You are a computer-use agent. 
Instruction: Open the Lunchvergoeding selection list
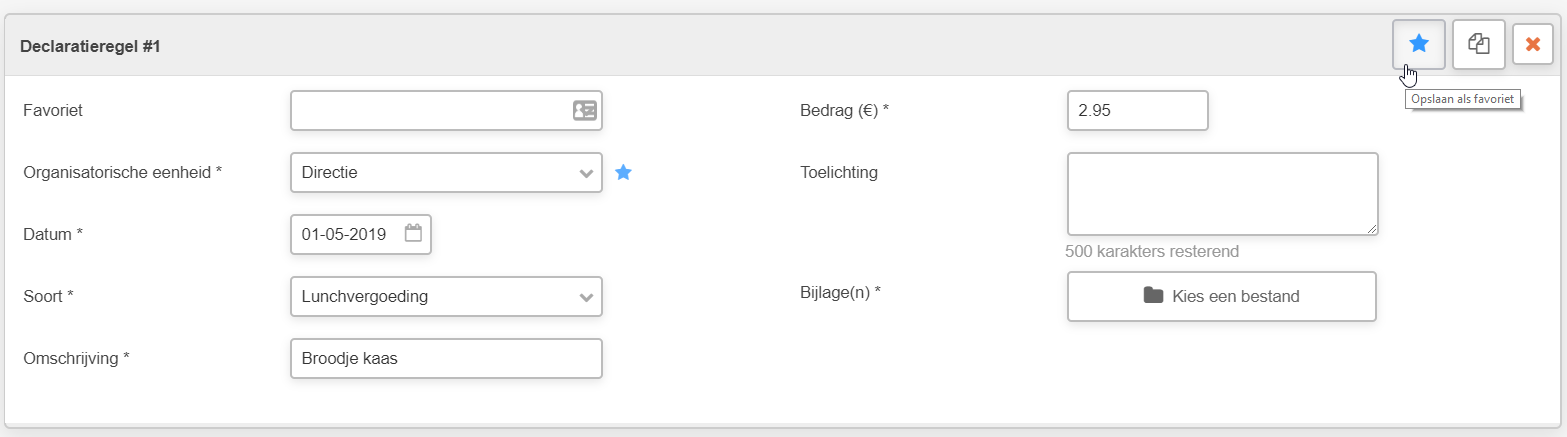pos(447,296)
